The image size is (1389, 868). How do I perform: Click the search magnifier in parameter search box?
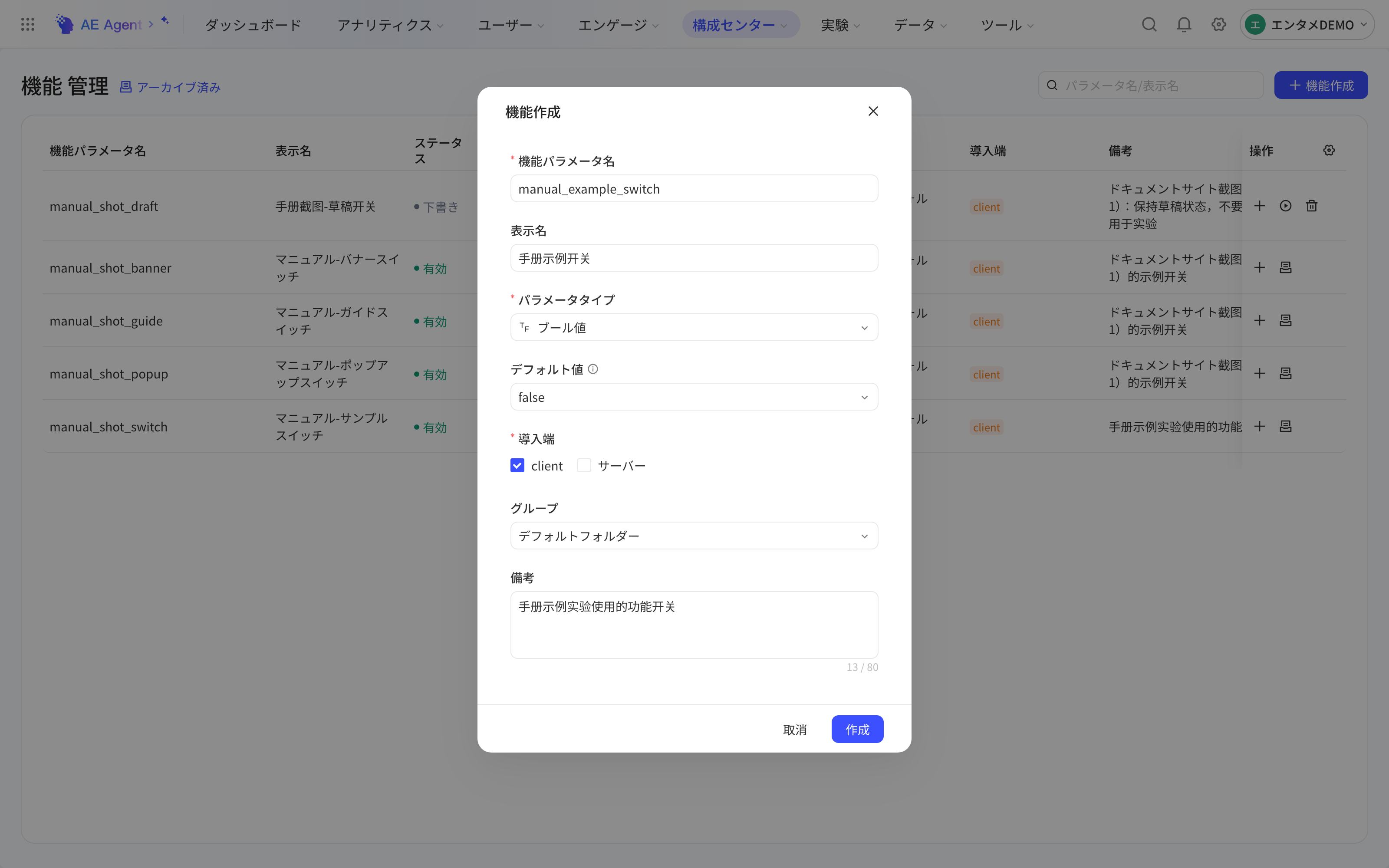tap(1052, 85)
